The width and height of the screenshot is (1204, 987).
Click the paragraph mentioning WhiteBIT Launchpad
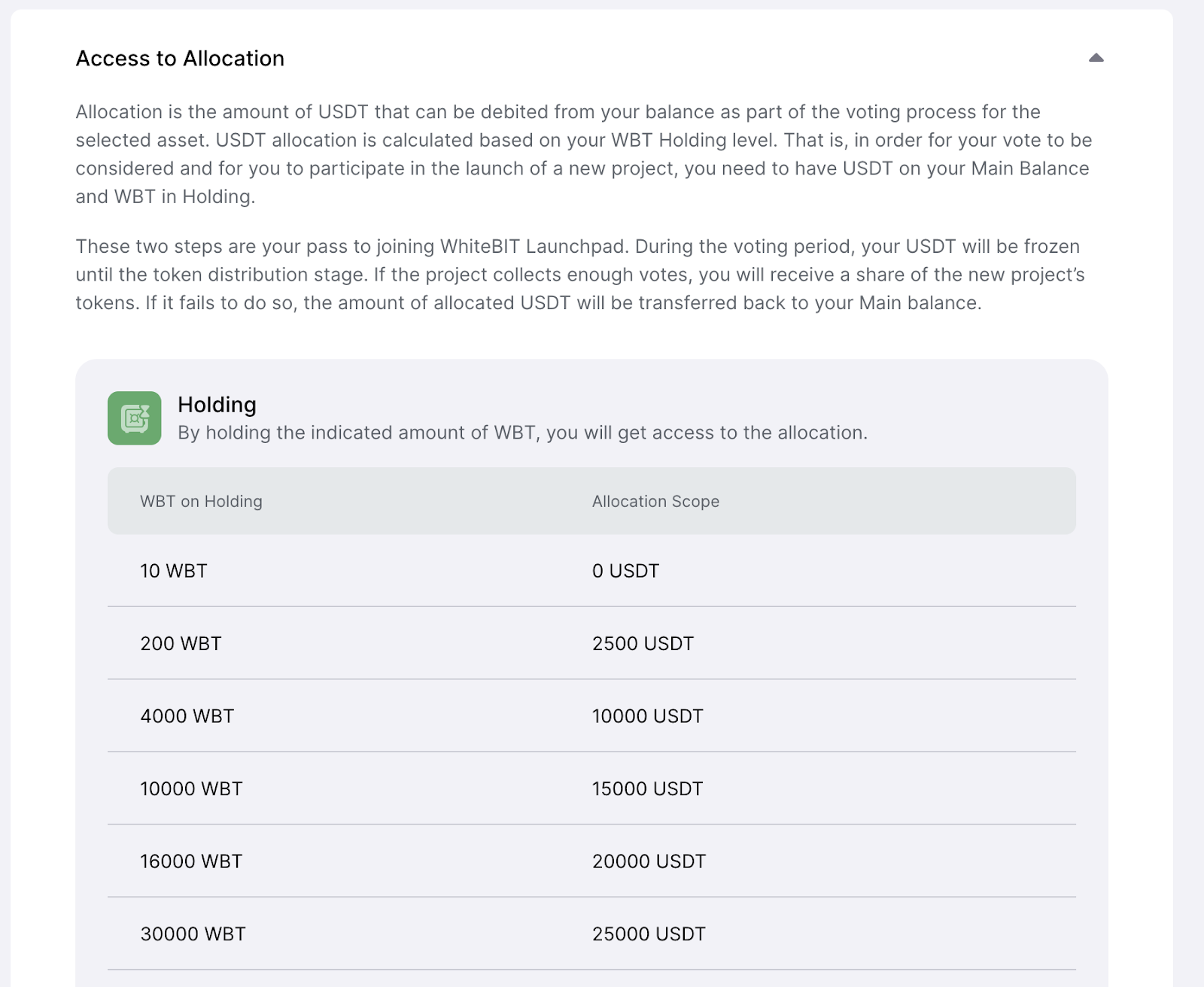click(x=579, y=275)
